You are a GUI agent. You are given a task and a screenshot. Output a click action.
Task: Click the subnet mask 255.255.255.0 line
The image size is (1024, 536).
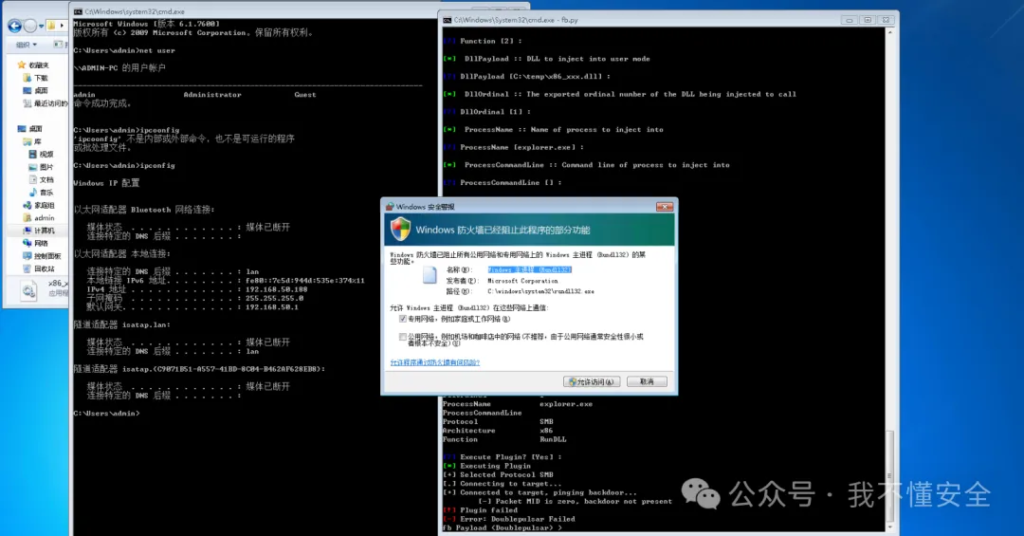(x=195, y=298)
